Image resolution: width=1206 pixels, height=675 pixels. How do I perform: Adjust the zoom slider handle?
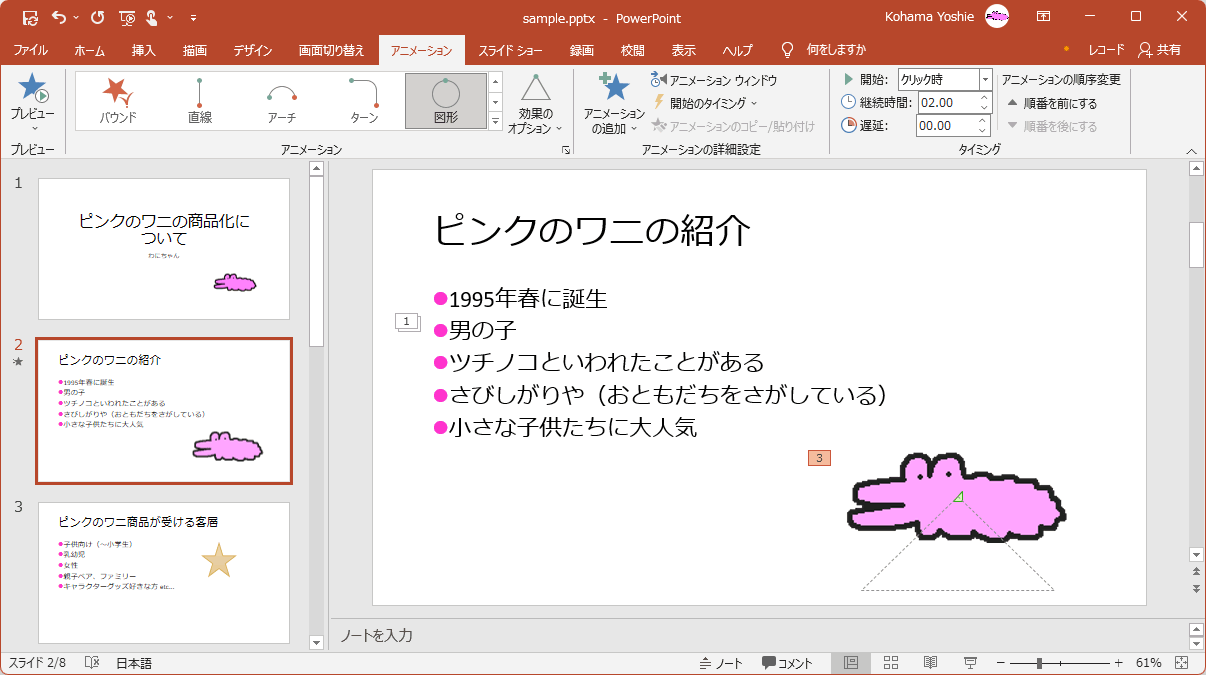pos(1040,663)
